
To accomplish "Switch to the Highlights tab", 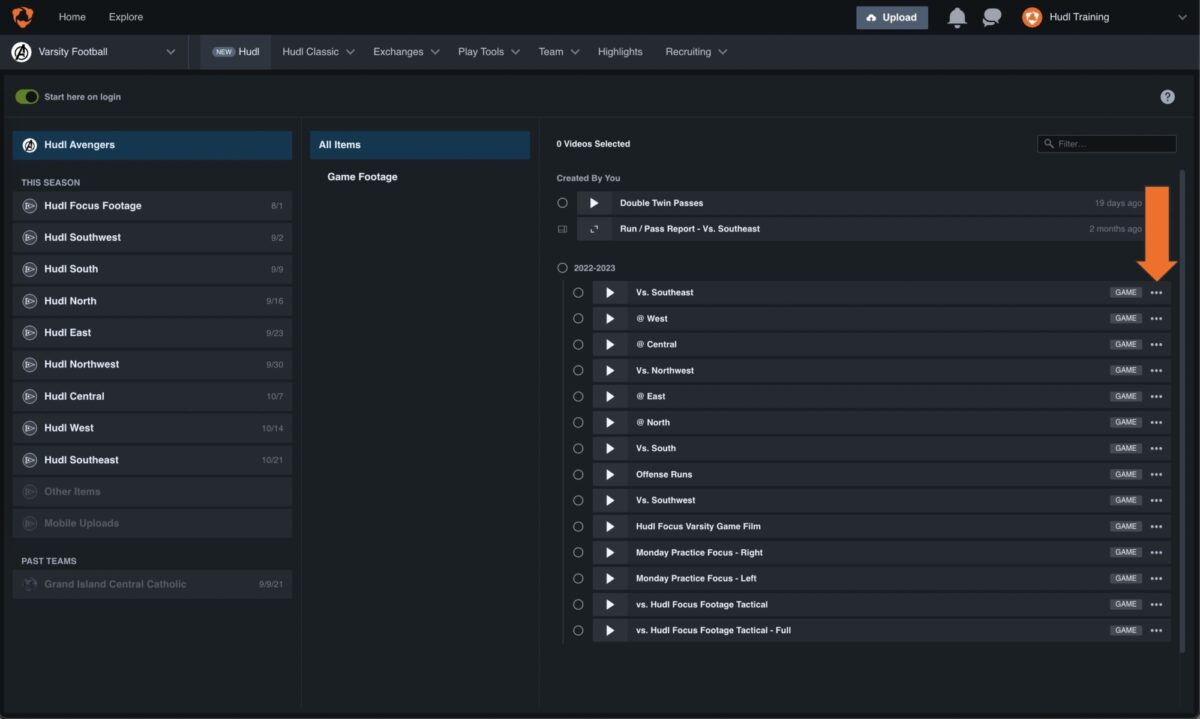I will pyautogui.click(x=620, y=51).
